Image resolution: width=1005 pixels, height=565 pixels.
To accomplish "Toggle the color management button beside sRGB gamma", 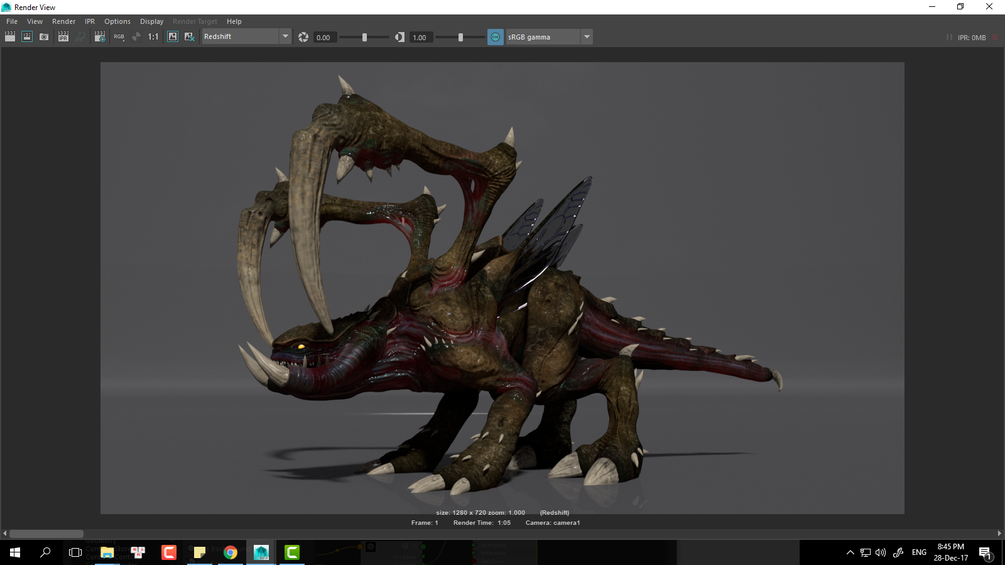I will pyautogui.click(x=495, y=37).
